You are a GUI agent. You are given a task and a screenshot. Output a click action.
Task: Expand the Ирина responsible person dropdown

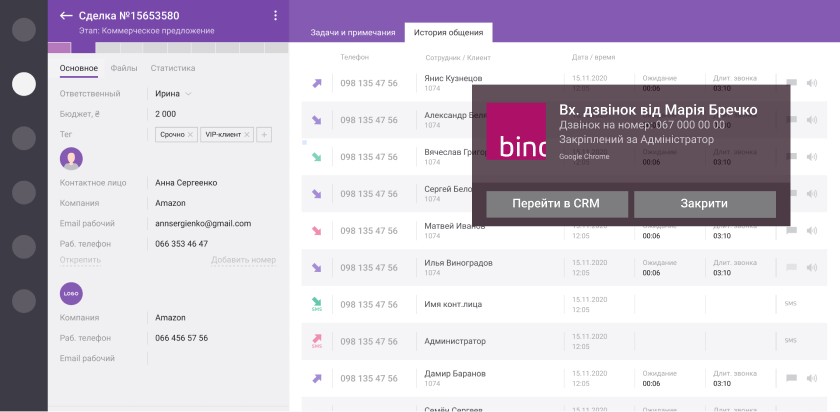[x=188, y=94]
